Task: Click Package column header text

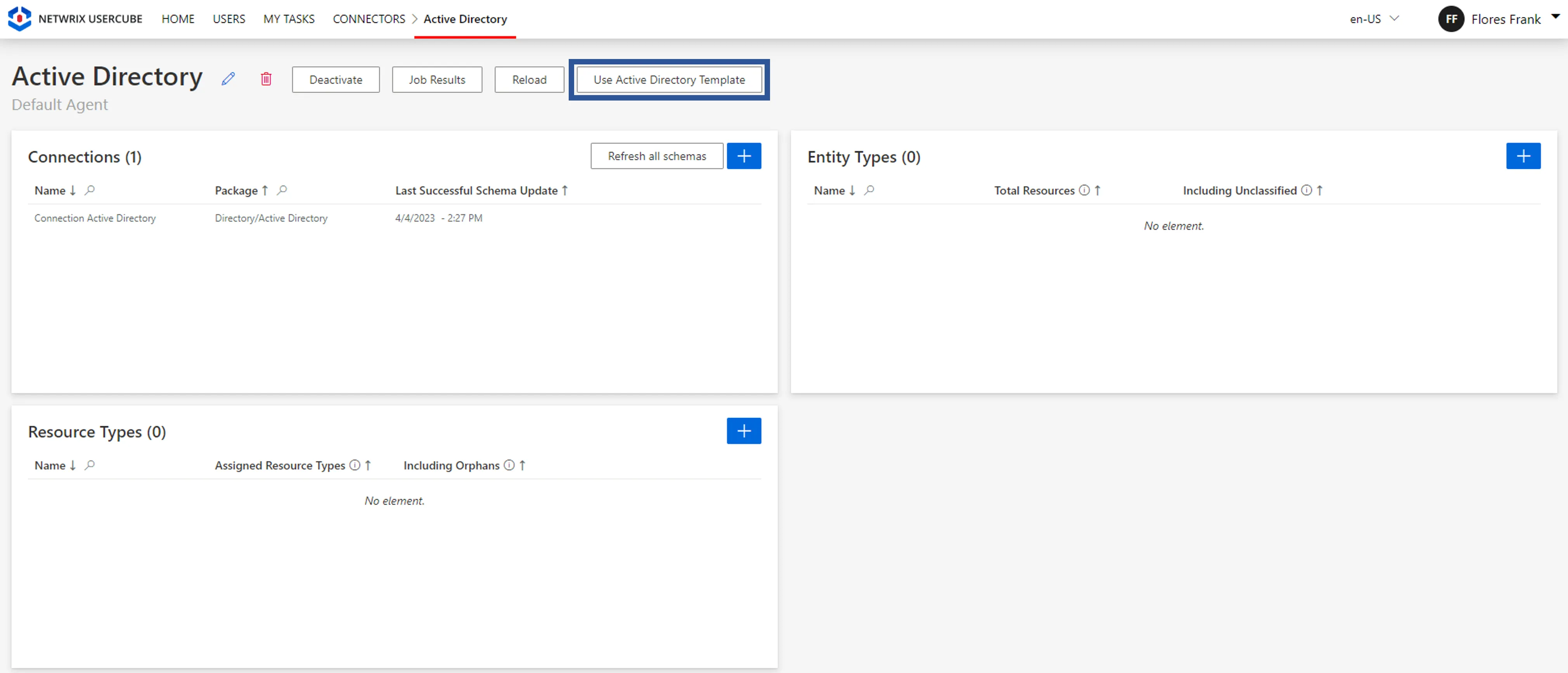Action: tap(236, 191)
